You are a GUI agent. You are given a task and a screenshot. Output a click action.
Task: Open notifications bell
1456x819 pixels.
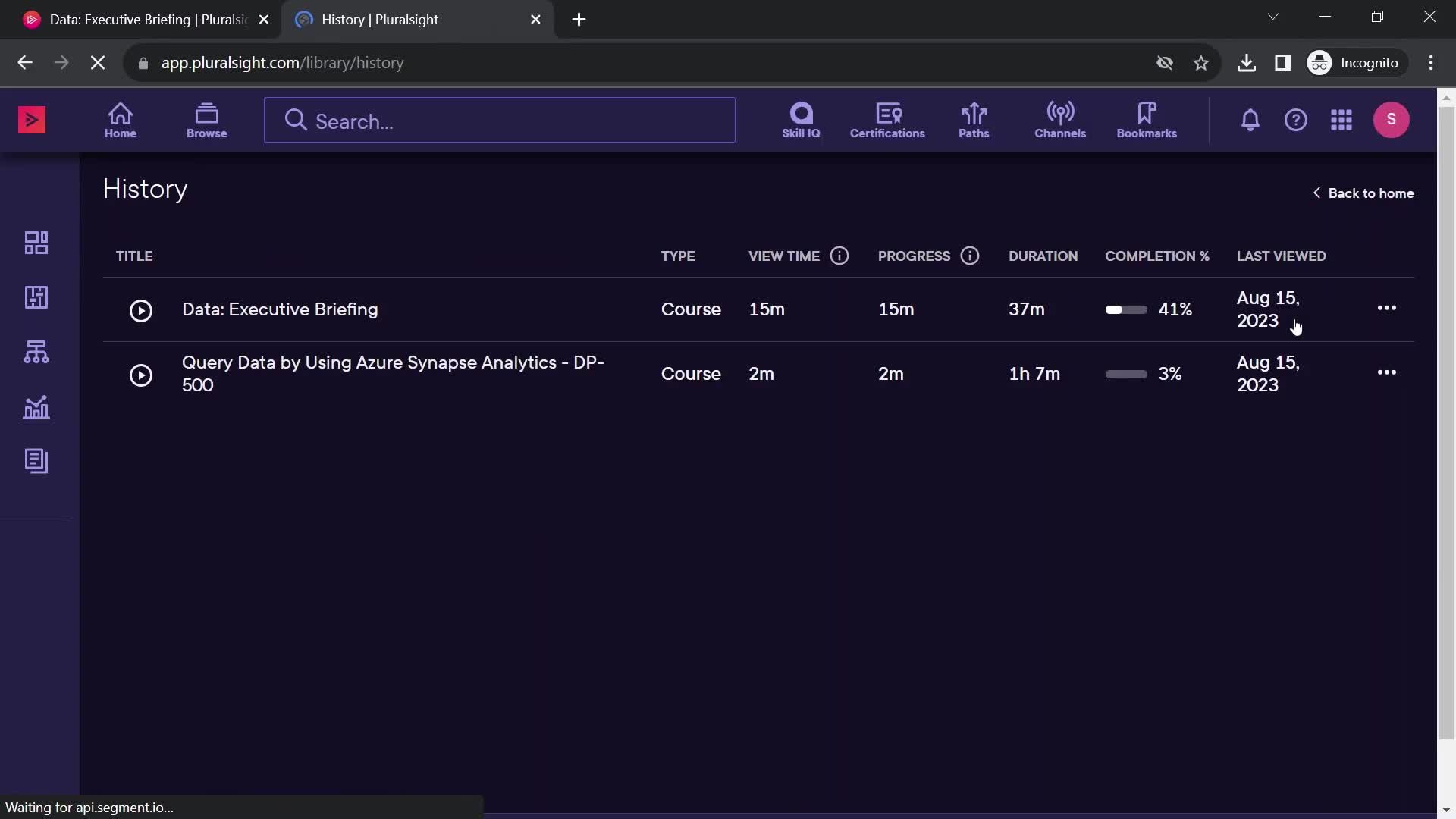click(1250, 120)
